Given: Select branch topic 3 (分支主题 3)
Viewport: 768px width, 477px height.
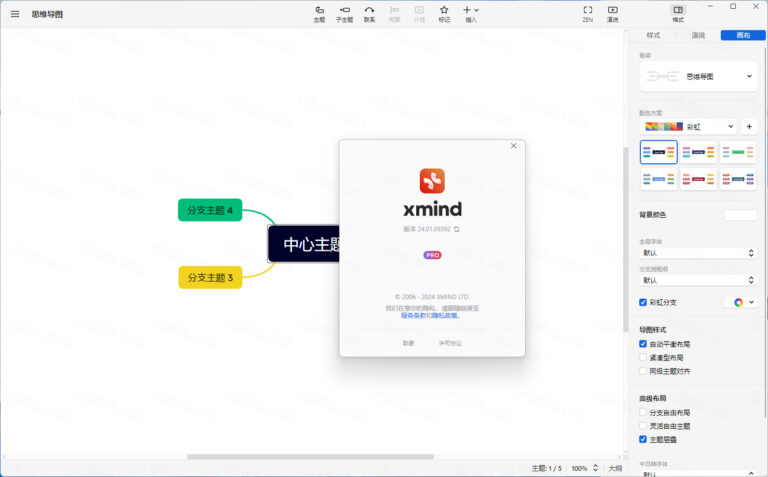Looking at the screenshot, I should point(210,278).
